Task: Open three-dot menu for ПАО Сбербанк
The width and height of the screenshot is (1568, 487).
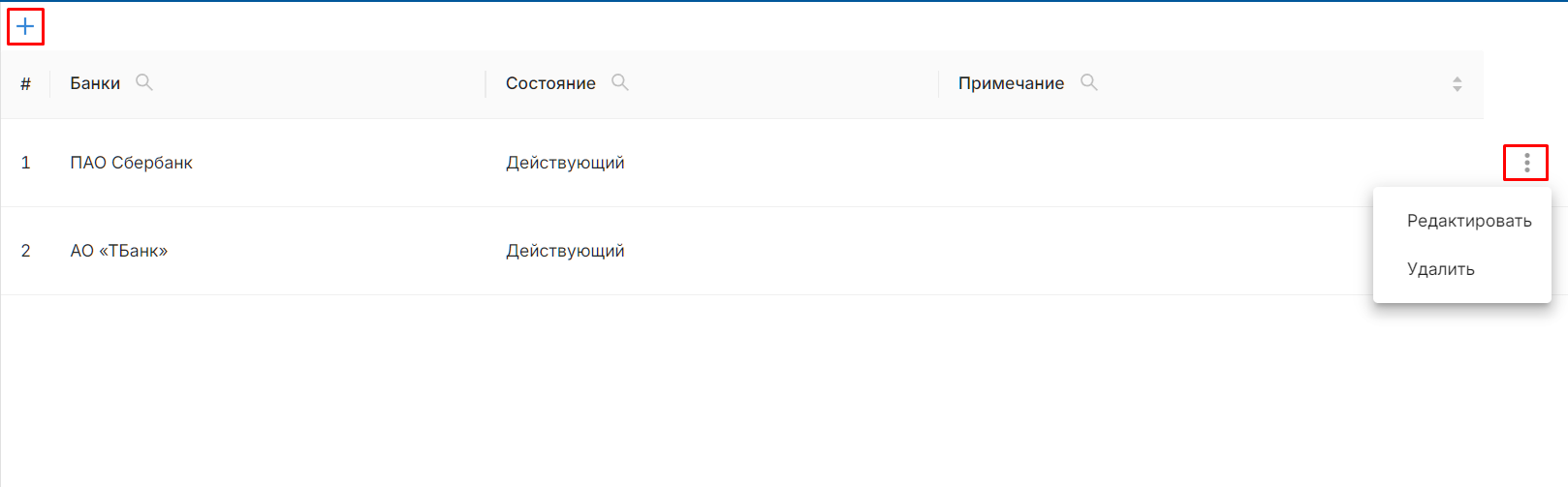Action: coord(1525,163)
